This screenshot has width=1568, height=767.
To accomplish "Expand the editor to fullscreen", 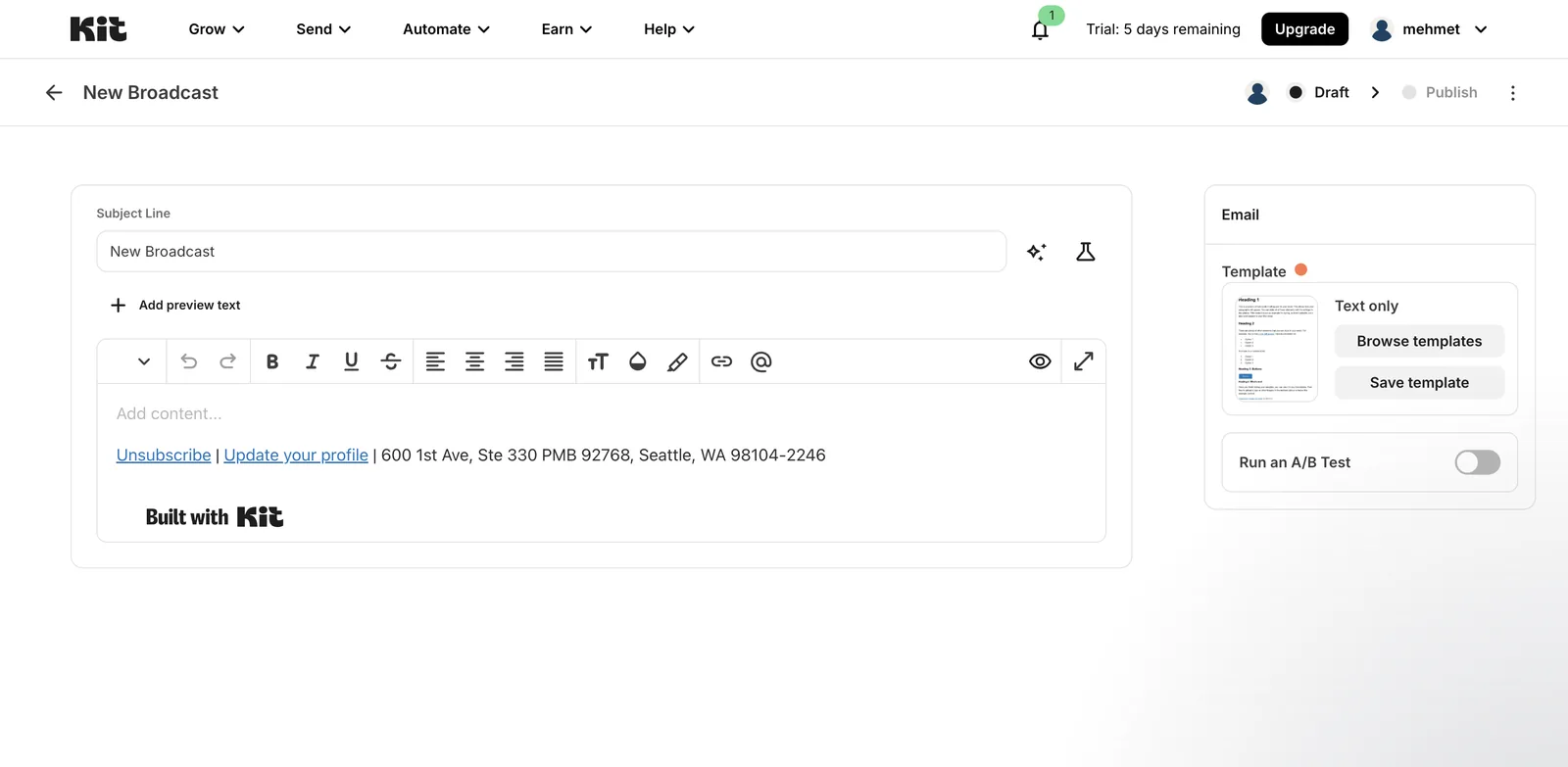I will pos(1083,361).
